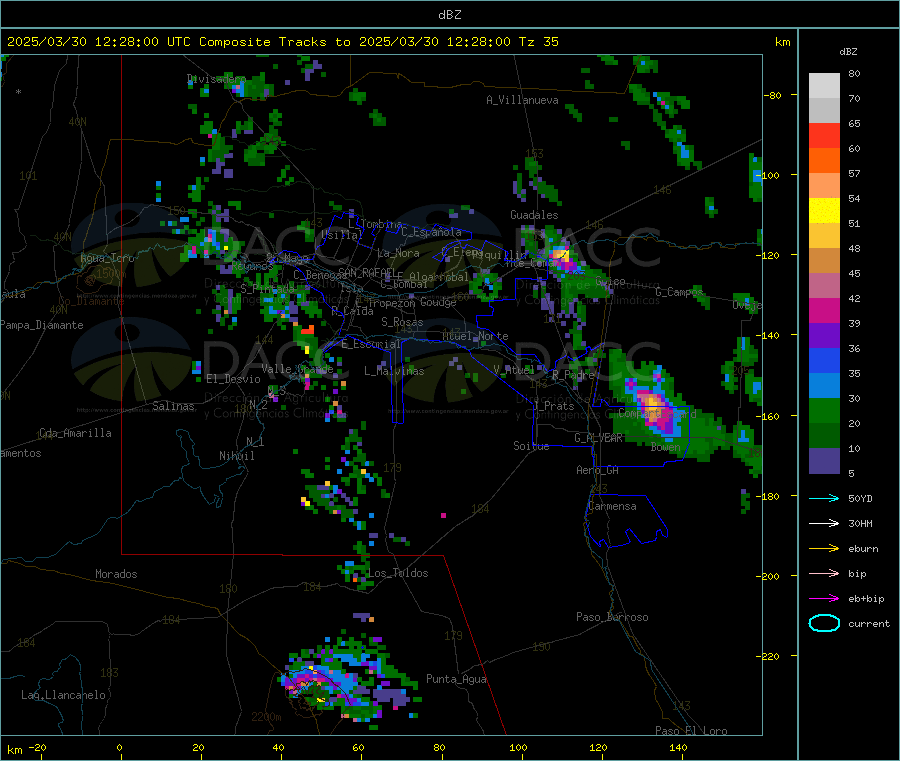Select the pink bip arrow symbol

824,573
